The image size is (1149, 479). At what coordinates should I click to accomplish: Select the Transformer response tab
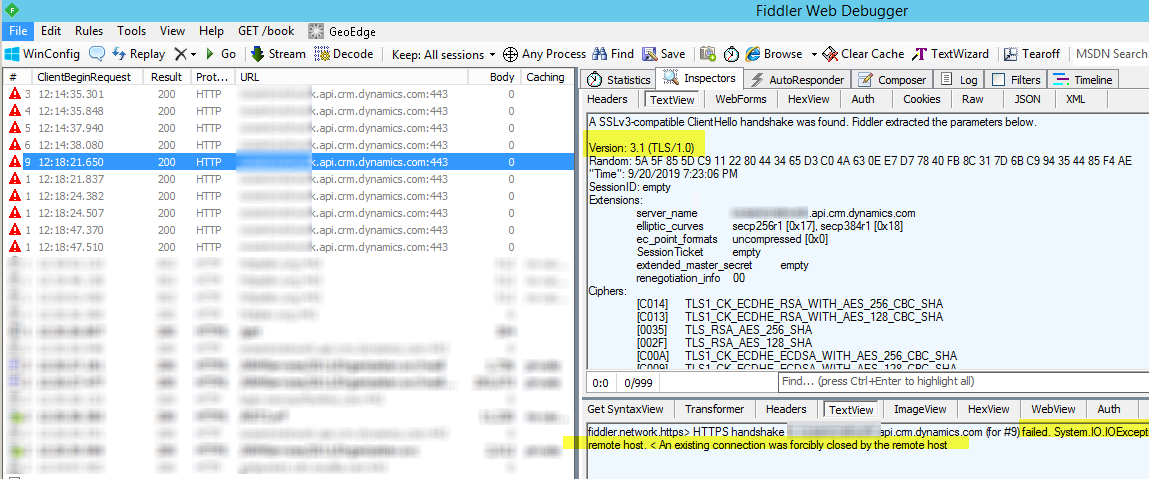tap(714, 409)
